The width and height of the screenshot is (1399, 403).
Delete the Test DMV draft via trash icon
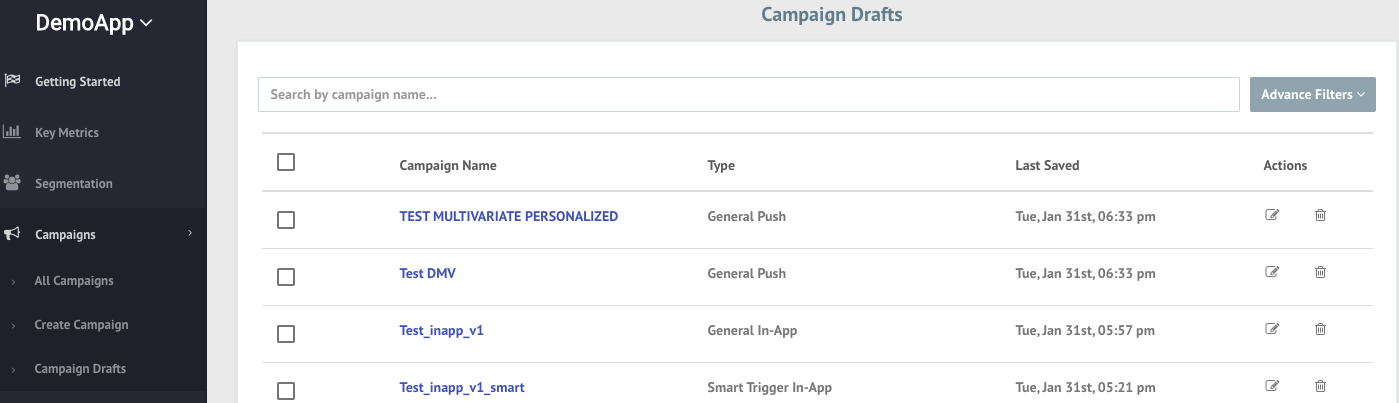[1320, 272]
